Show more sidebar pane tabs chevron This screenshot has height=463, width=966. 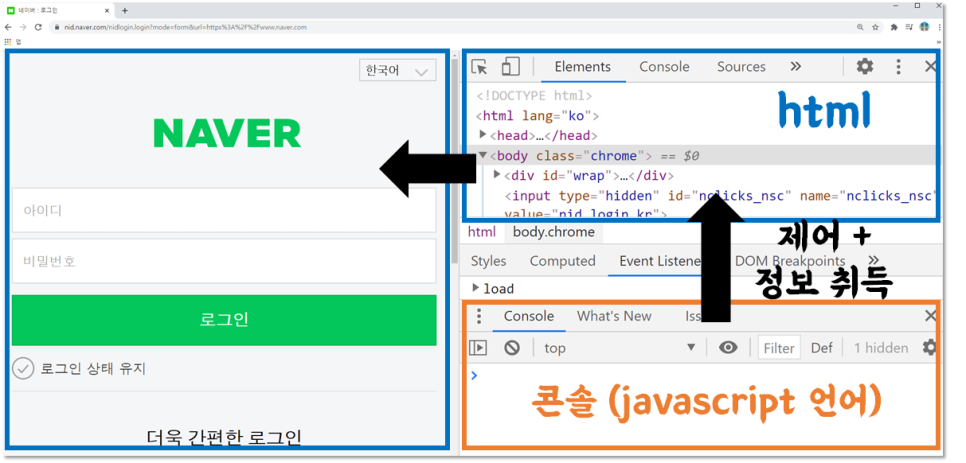click(x=873, y=260)
